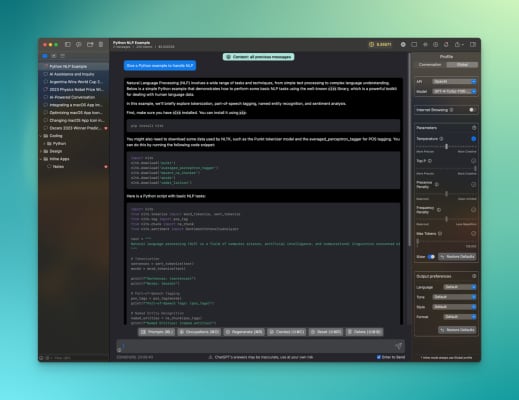Click Restore Defaults under Output preferences
The width and height of the screenshot is (519, 400).
(x=457, y=330)
